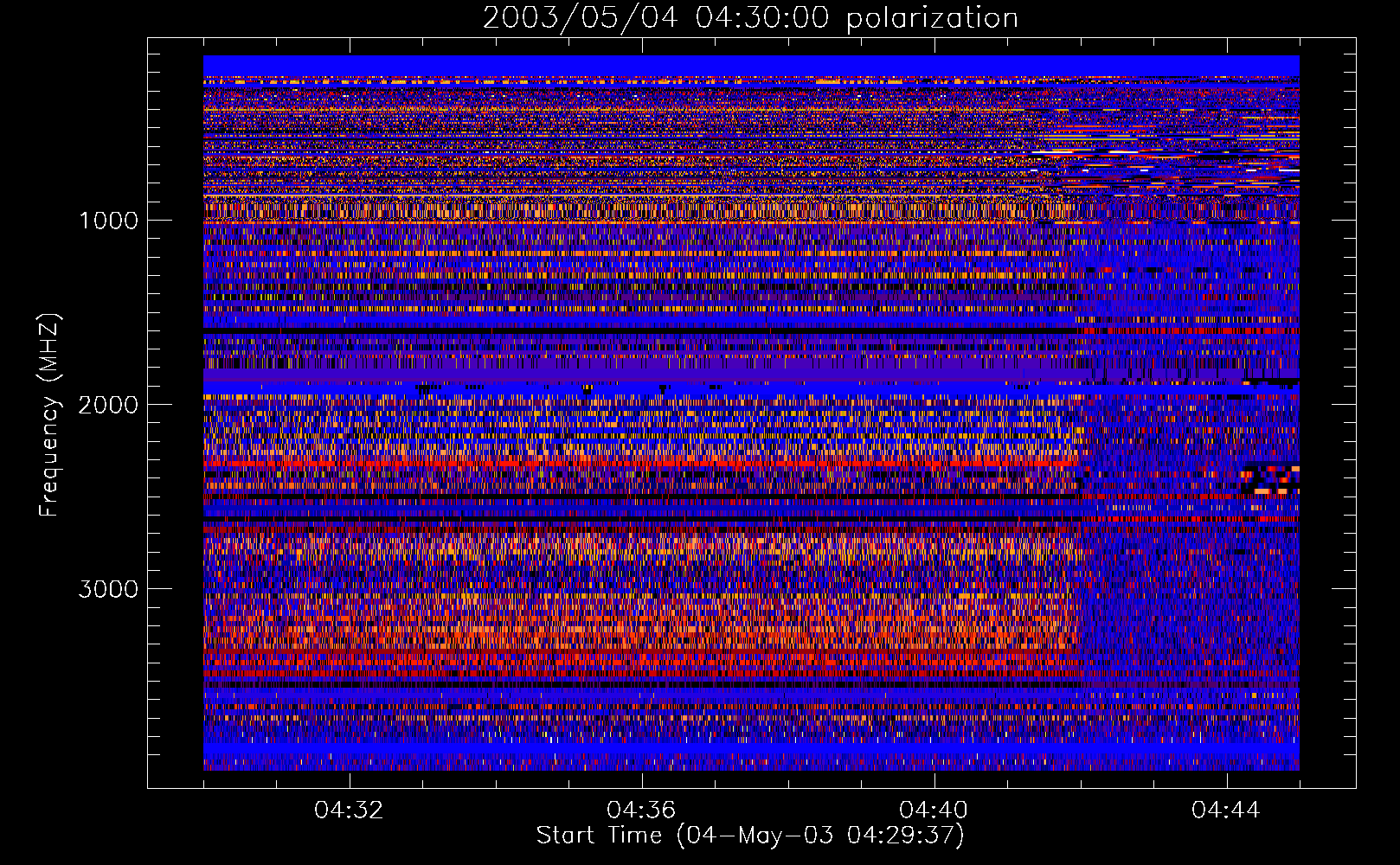Click the 04:40 time tick label
Image resolution: width=1400 pixels, height=865 pixels.
tap(934, 811)
